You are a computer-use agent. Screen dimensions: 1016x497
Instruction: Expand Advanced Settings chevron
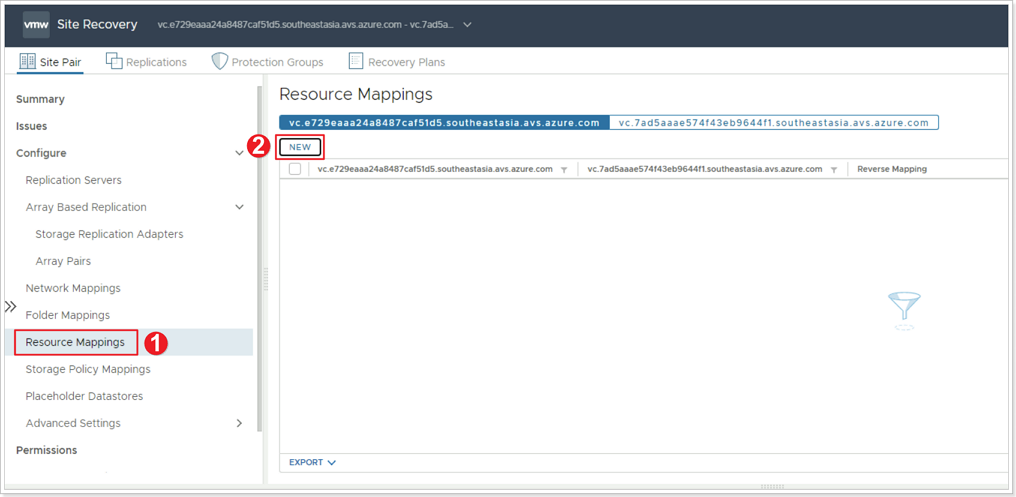239,423
